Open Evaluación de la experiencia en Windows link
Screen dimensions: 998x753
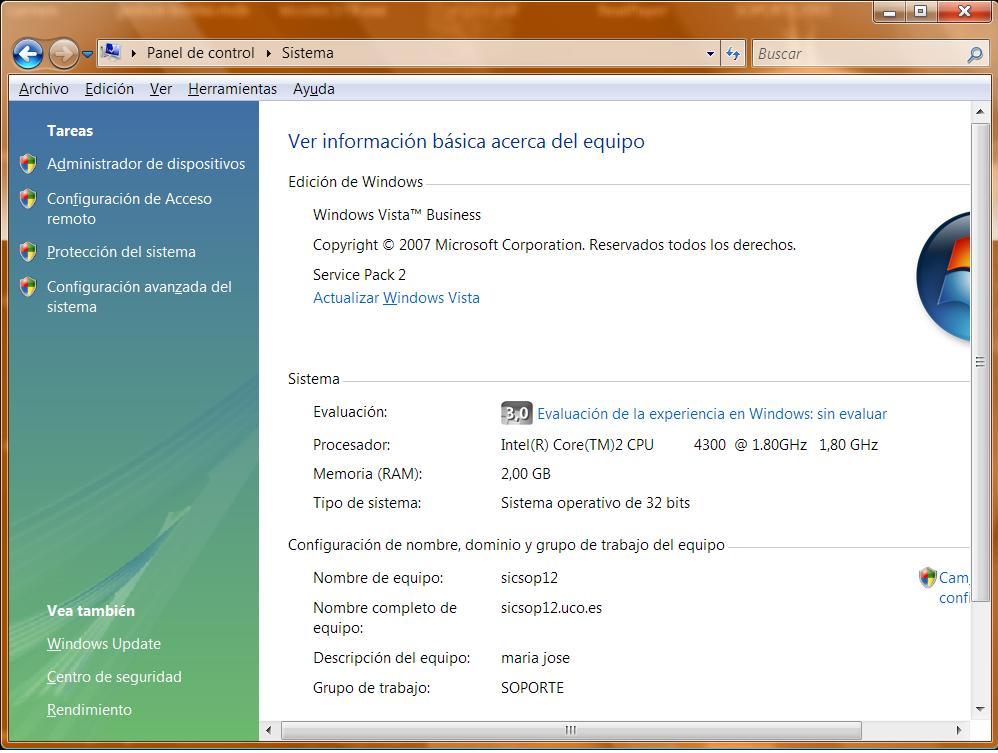point(712,414)
